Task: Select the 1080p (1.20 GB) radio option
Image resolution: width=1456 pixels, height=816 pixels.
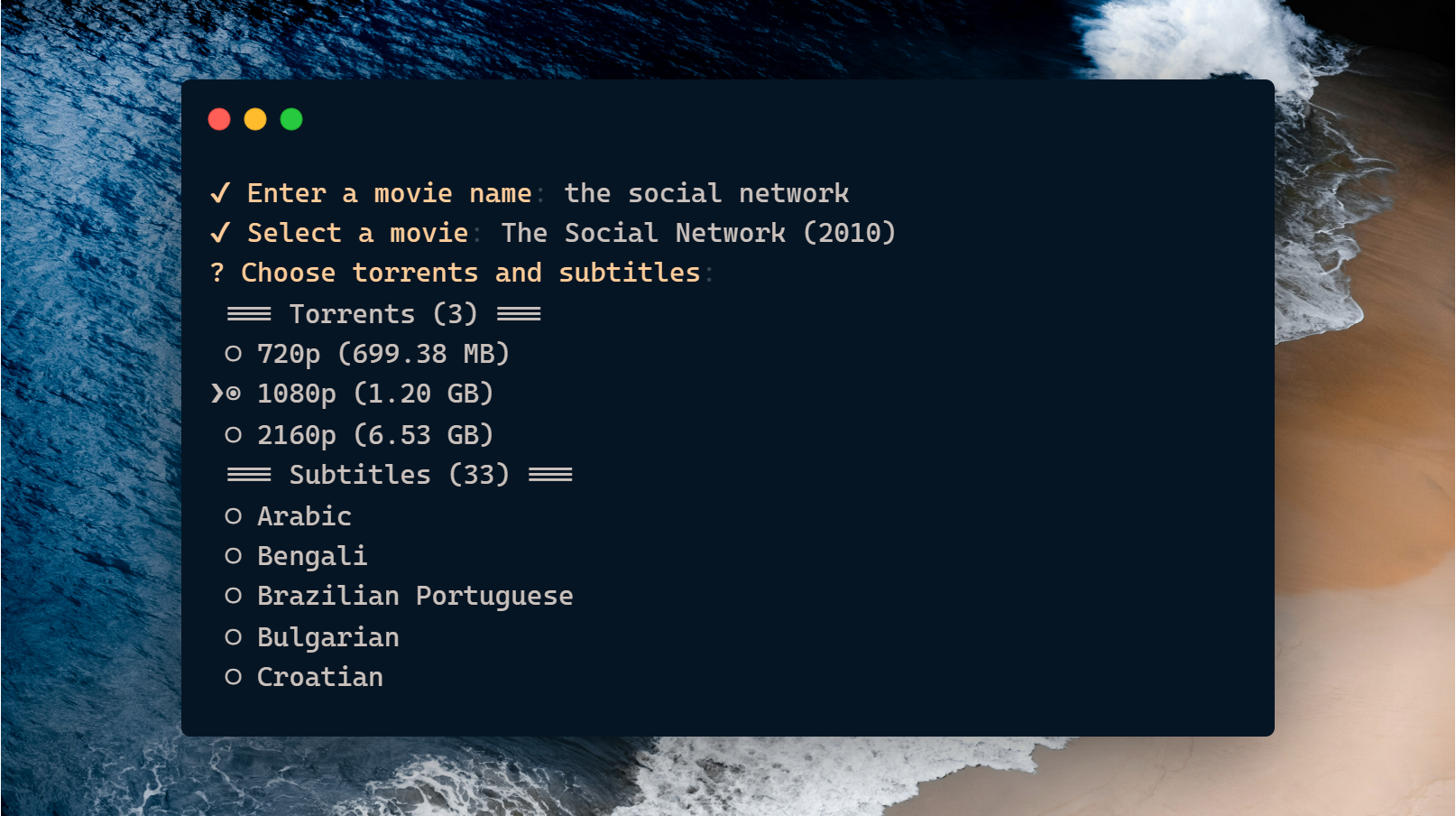Action: pyautogui.click(x=233, y=394)
